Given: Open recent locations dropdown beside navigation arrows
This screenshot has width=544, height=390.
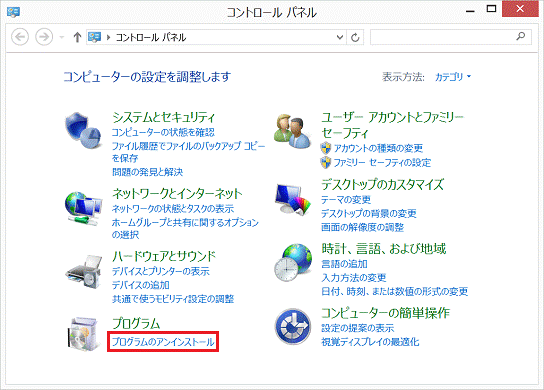Looking at the screenshot, I should [62, 37].
